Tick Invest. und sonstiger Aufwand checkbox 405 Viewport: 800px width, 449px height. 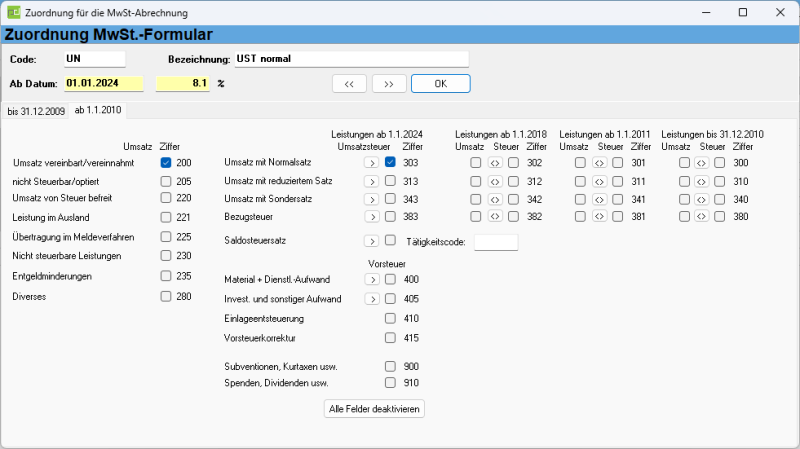click(390, 298)
